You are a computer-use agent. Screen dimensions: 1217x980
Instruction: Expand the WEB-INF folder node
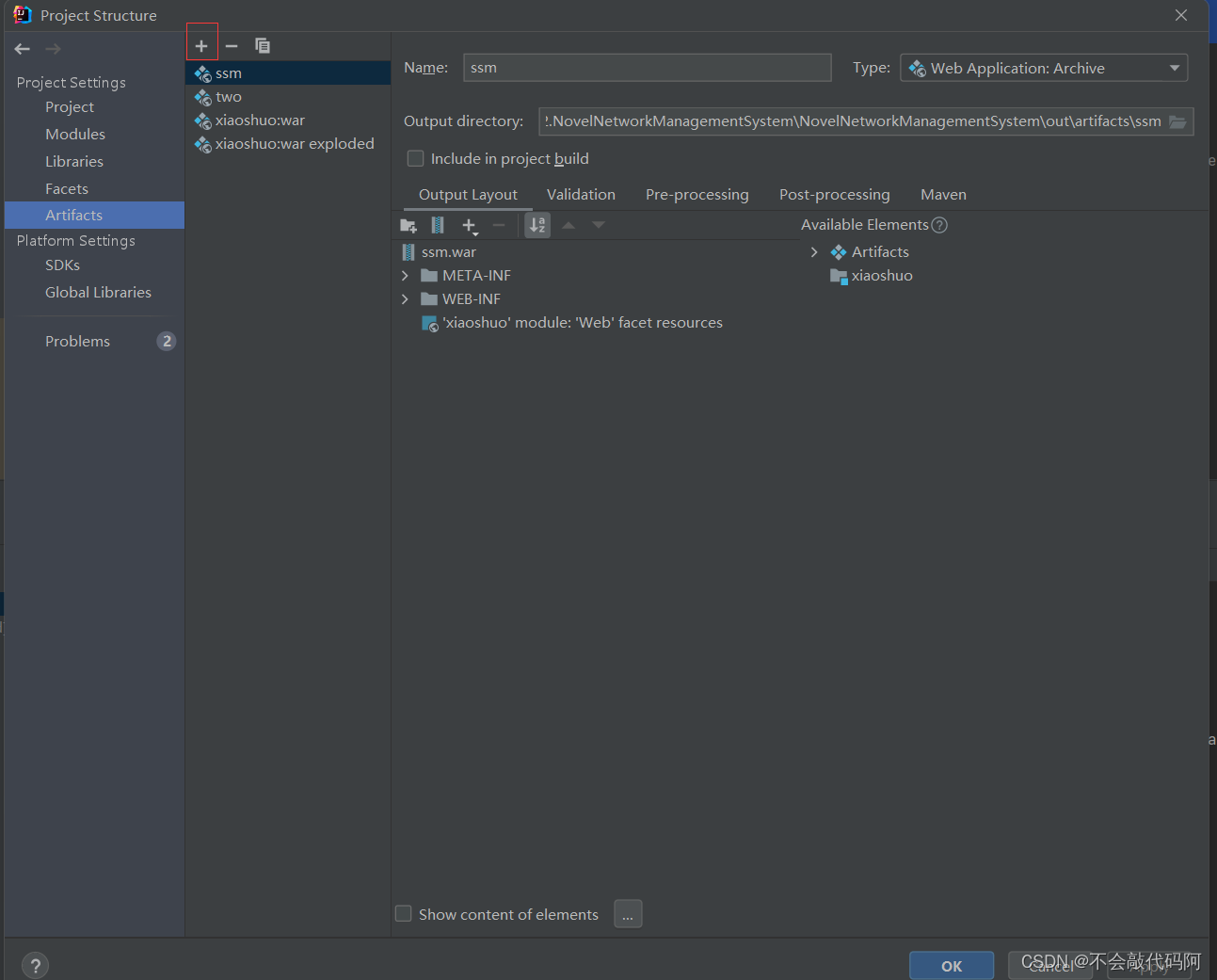pyautogui.click(x=405, y=299)
